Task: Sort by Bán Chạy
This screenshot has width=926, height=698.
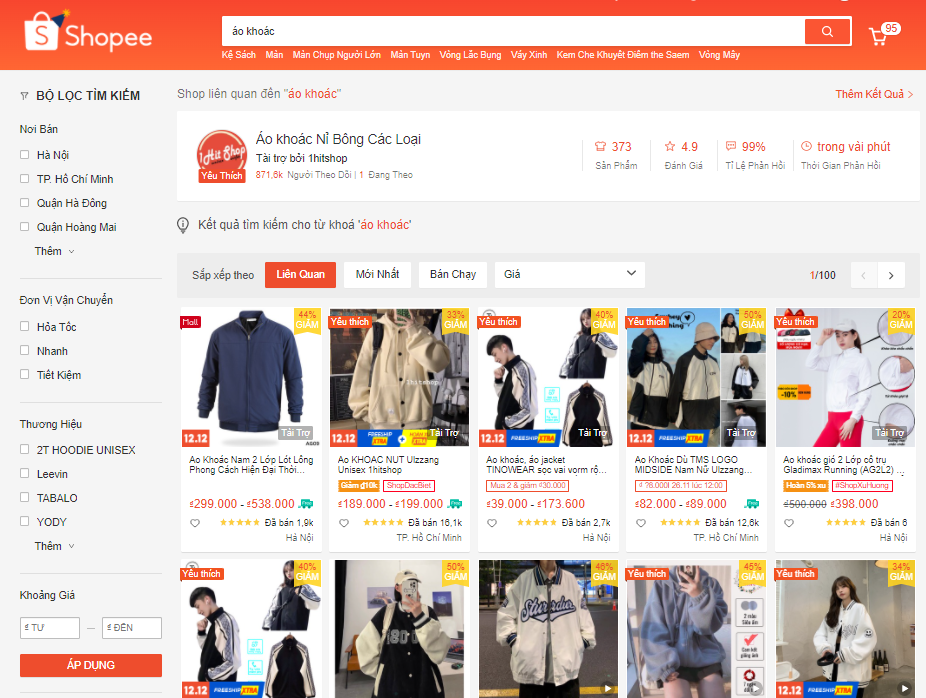Action: [453, 274]
